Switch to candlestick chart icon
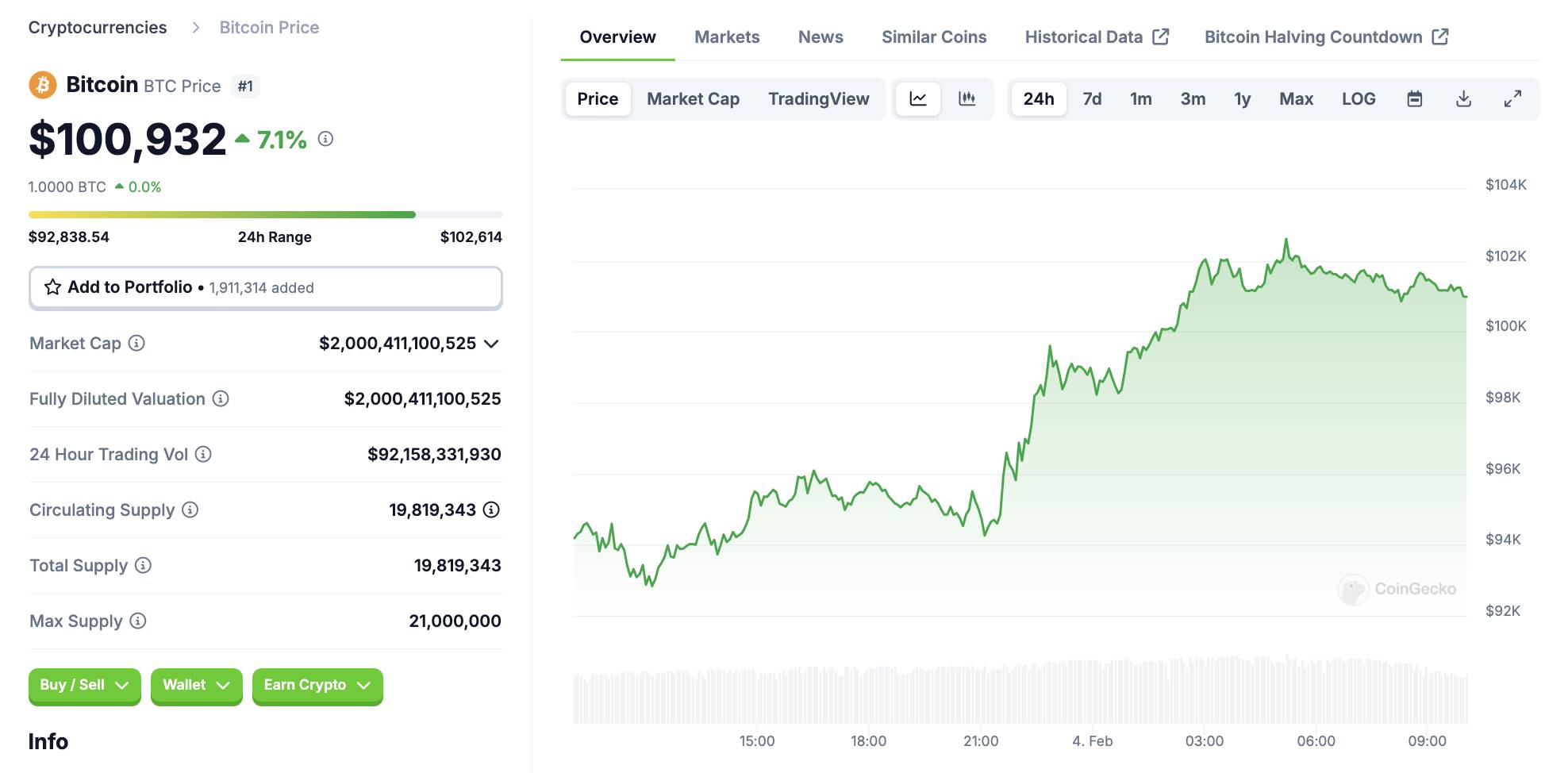Screen dimensions: 1568x773 967,99
